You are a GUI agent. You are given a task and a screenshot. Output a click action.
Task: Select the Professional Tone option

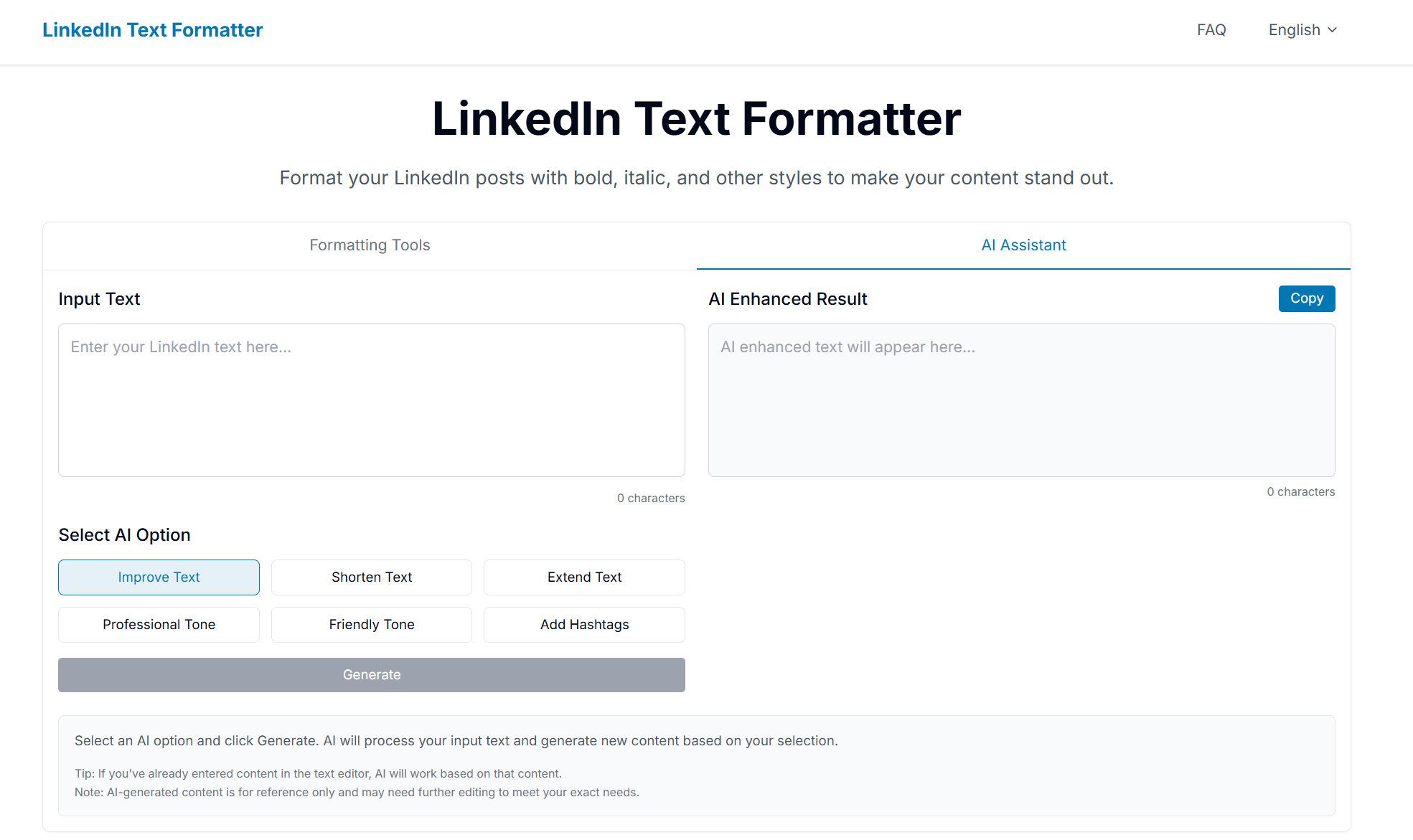[x=159, y=624]
